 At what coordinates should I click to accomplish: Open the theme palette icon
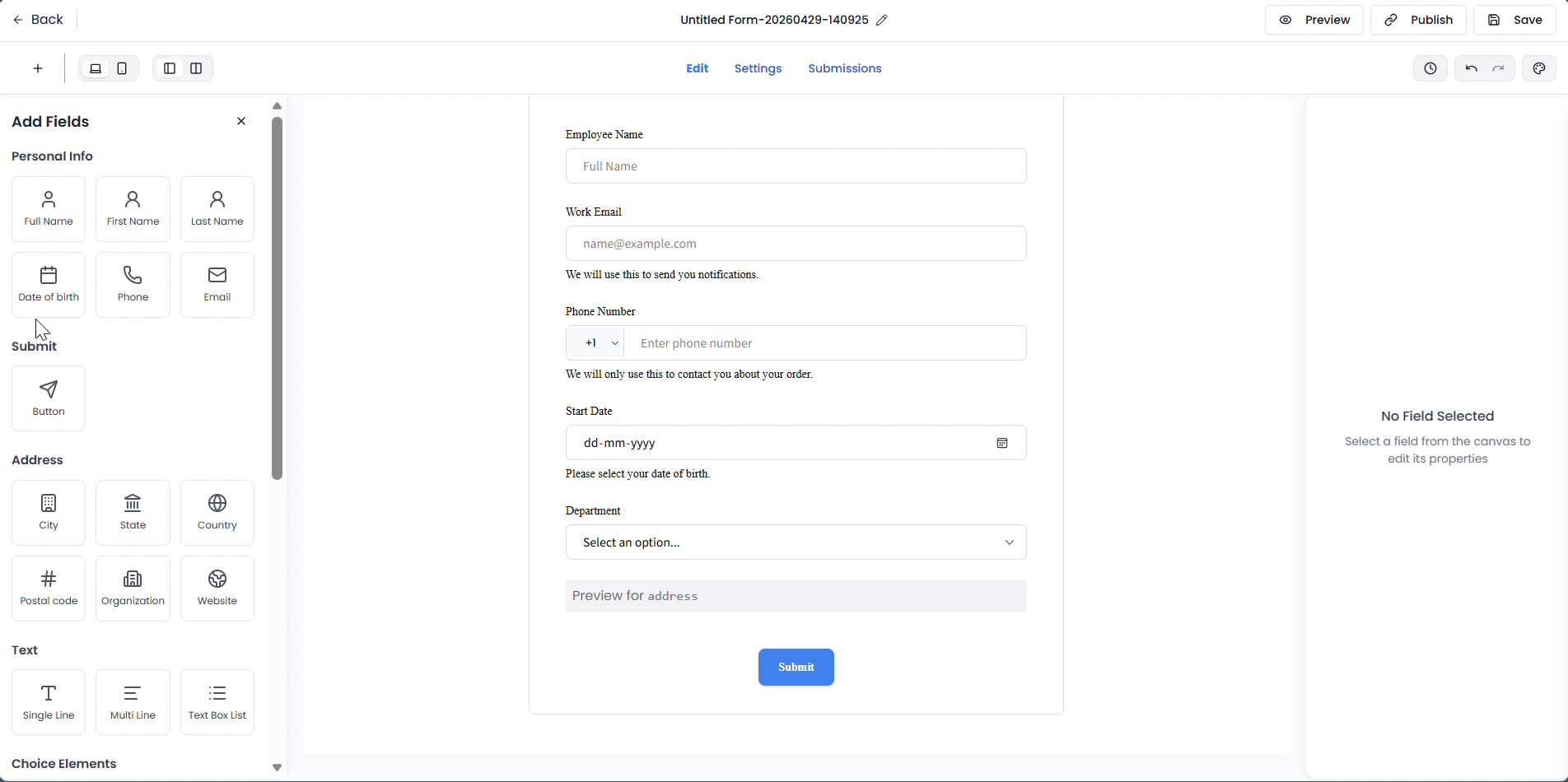(1539, 68)
